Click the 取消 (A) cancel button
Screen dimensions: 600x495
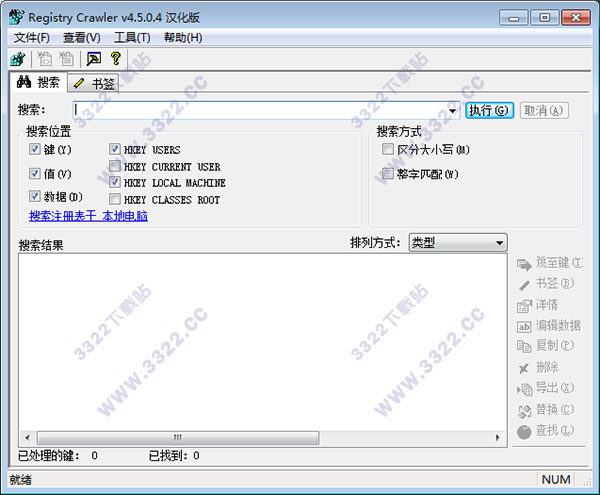[x=544, y=111]
